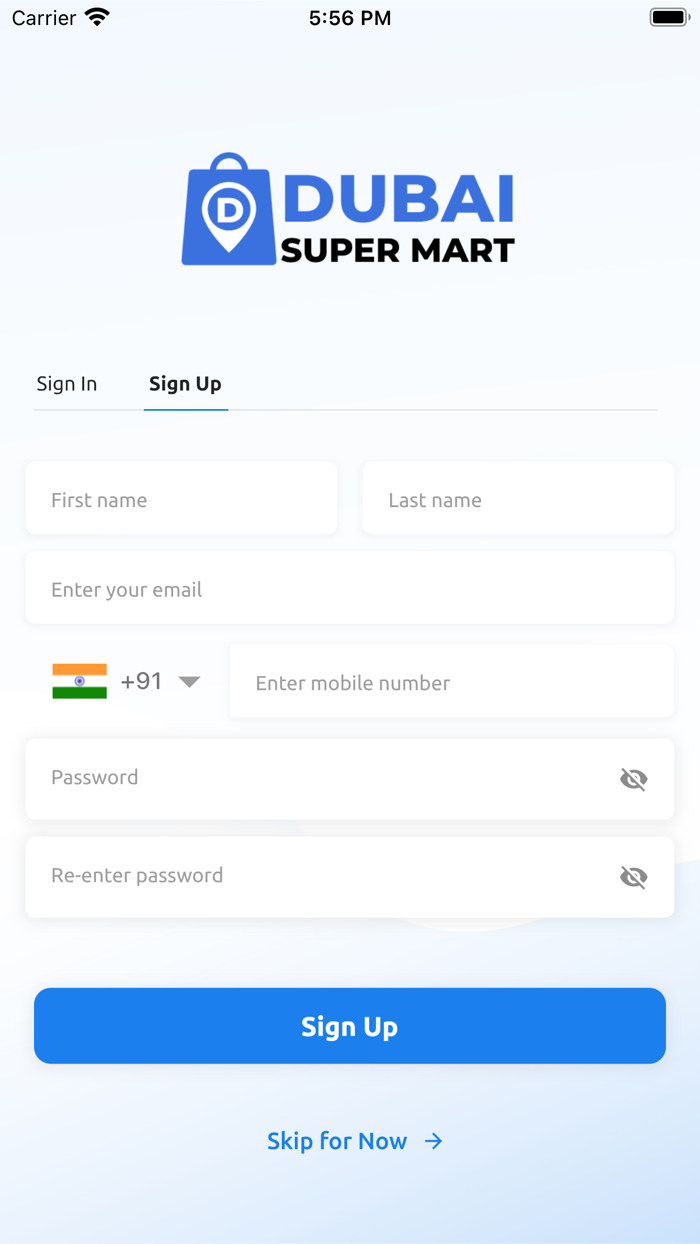This screenshot has height=1244, width=700.
Task: Click the Re-enter password field
Action: pyautogui.click(x=320, y=876)
